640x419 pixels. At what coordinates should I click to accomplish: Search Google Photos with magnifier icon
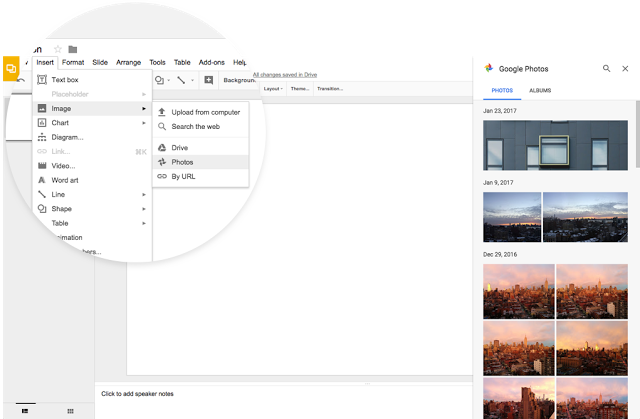(607, 69)
